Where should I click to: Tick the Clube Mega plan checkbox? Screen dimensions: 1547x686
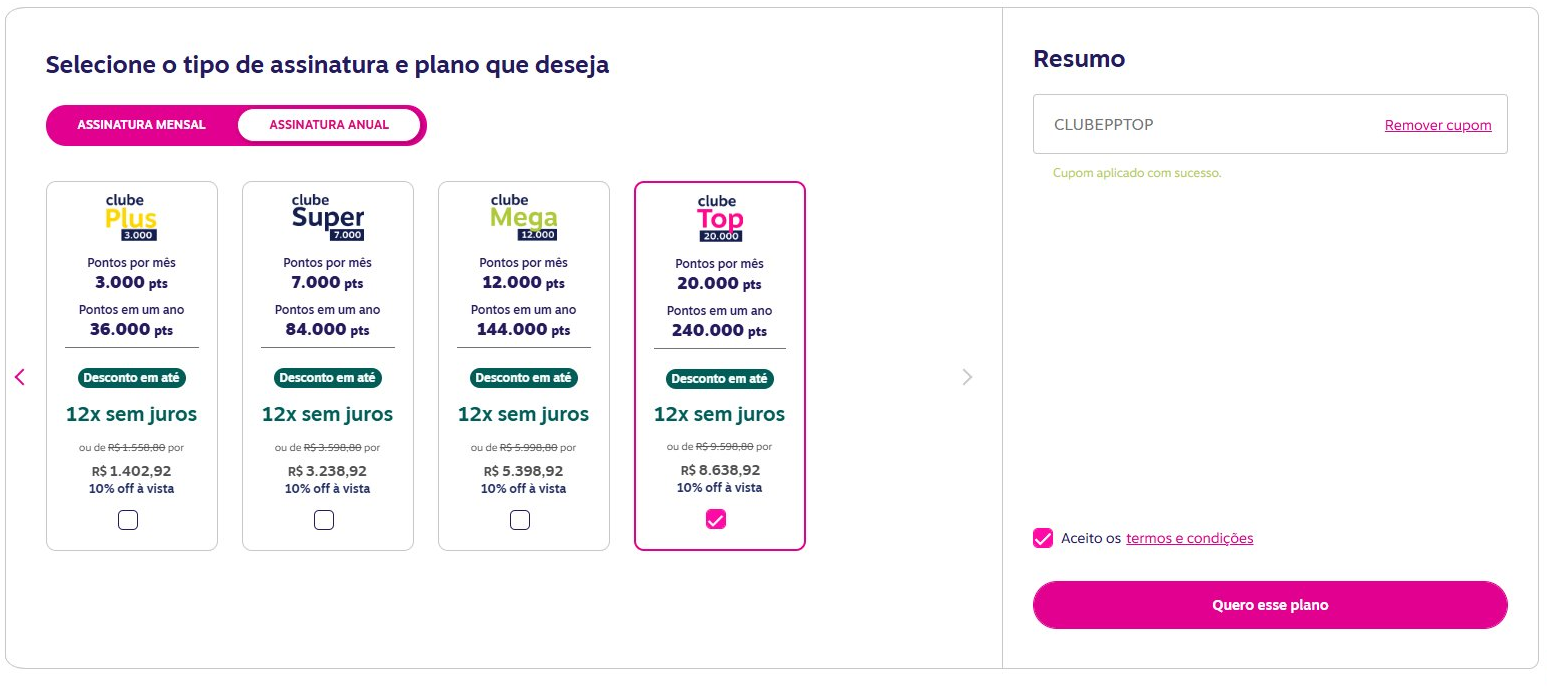pyautogui.click(x=520, y=520)
